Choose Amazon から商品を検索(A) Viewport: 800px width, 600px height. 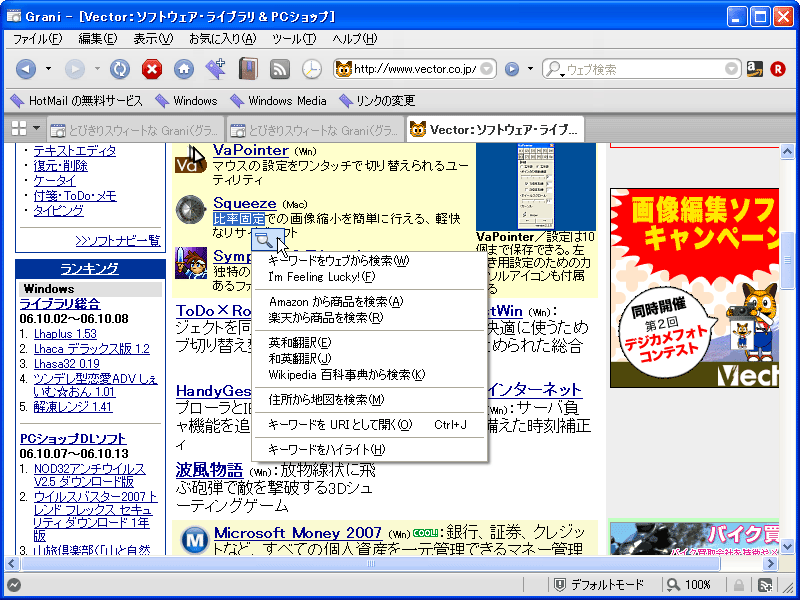coord(369,302)
